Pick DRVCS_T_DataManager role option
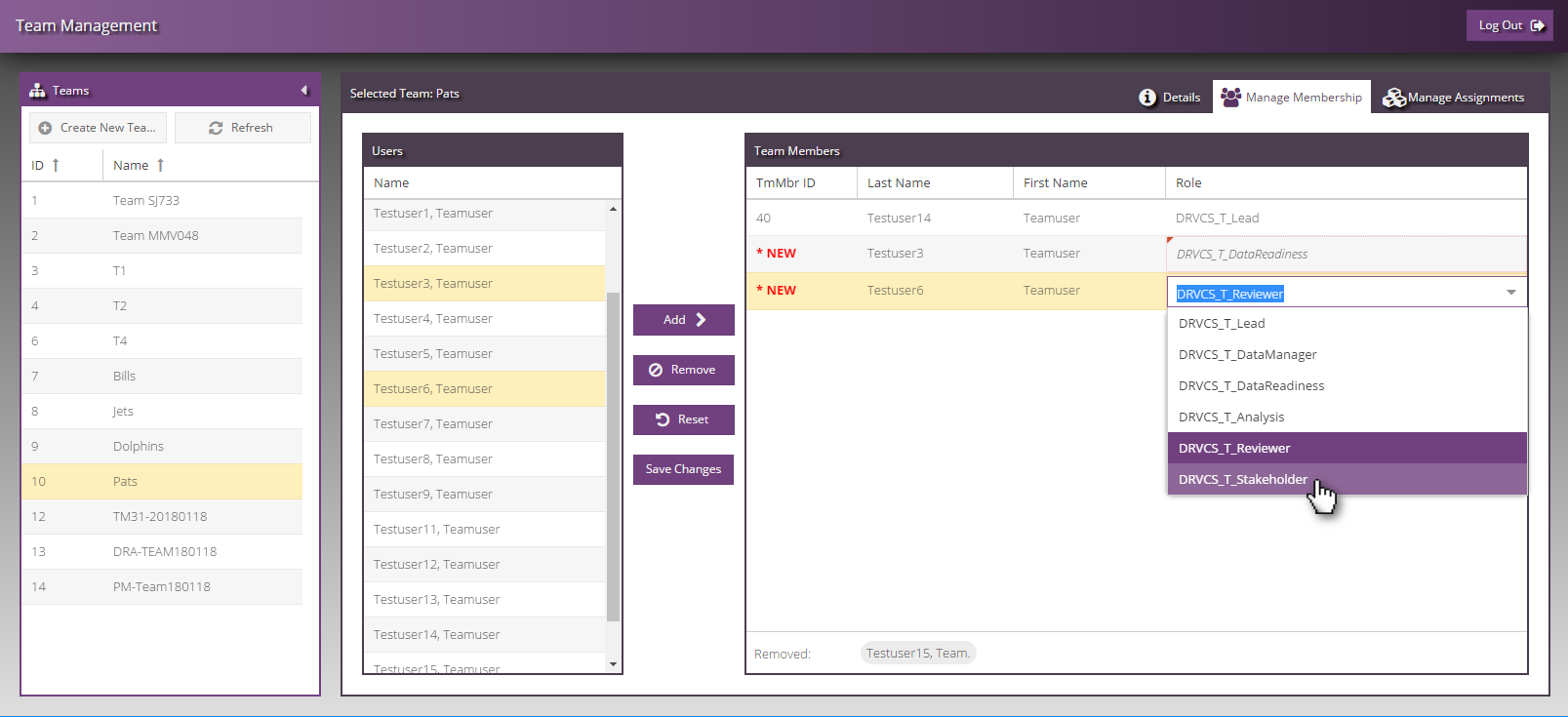The width and height of the screenshot is (1568, 717). tap(1247, 354)
